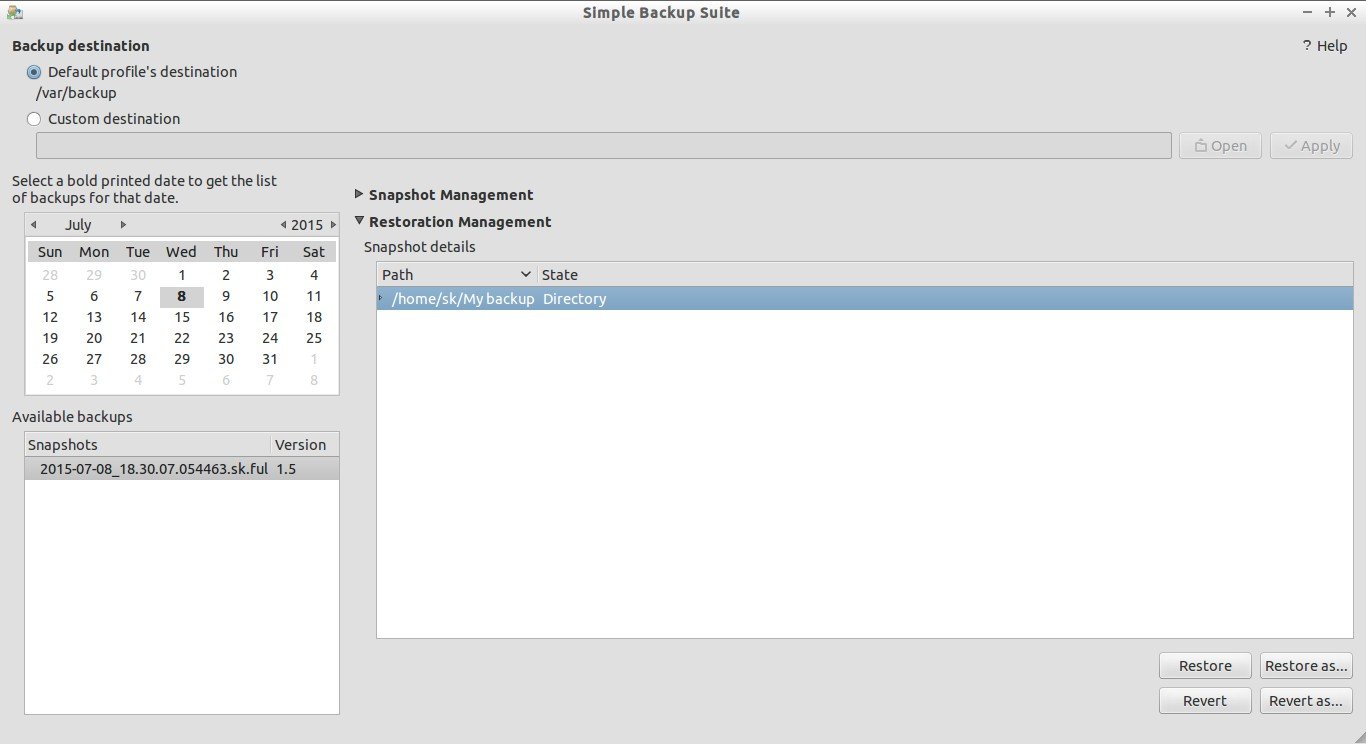Select snapshot 2015-07-08_18.30.07.054463.sk.ful
This screenshot has height=744, width=1366.
pos(182,469)
